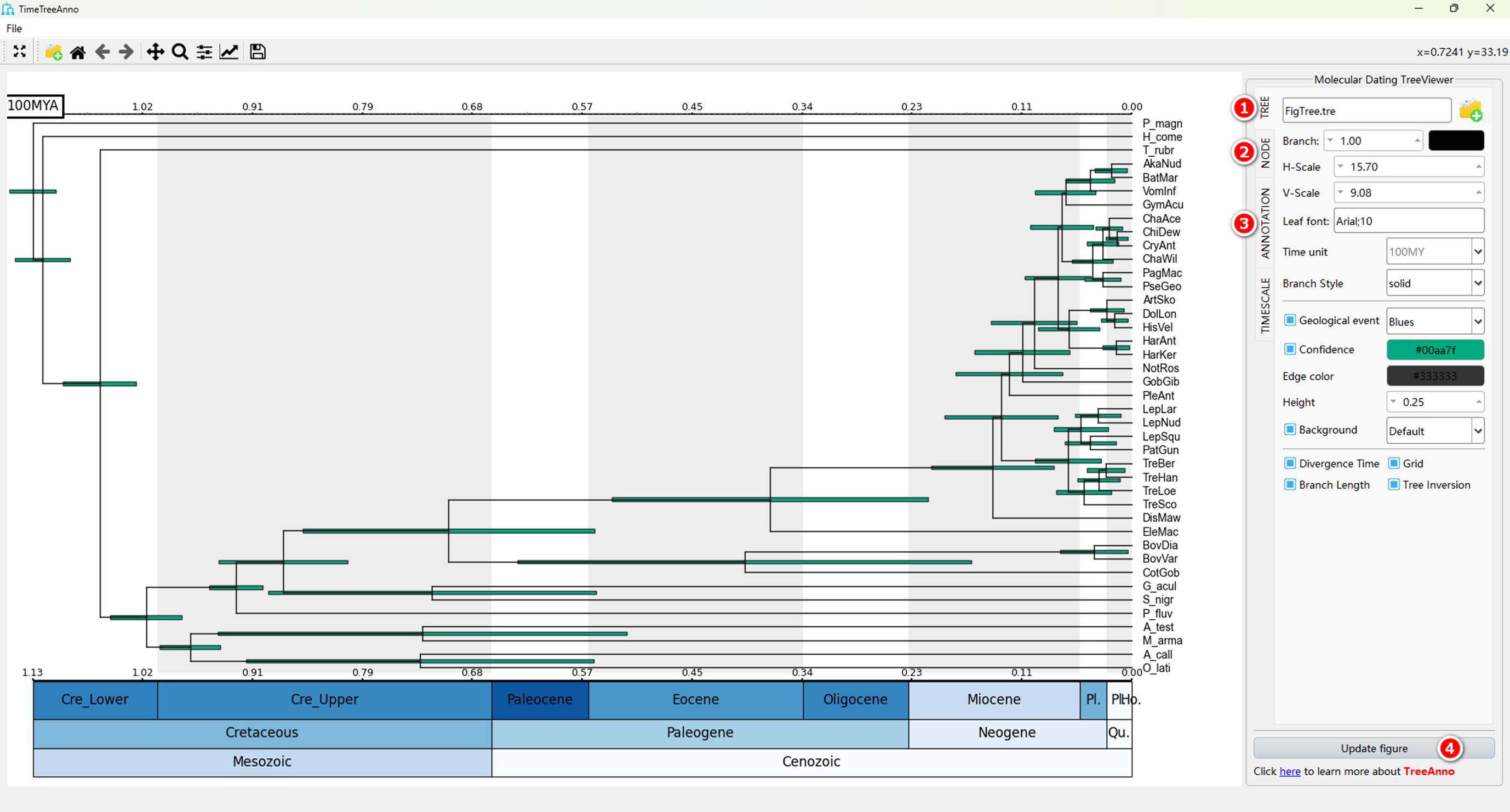Click the FigTree.tre file name field

click(1366, 110)
